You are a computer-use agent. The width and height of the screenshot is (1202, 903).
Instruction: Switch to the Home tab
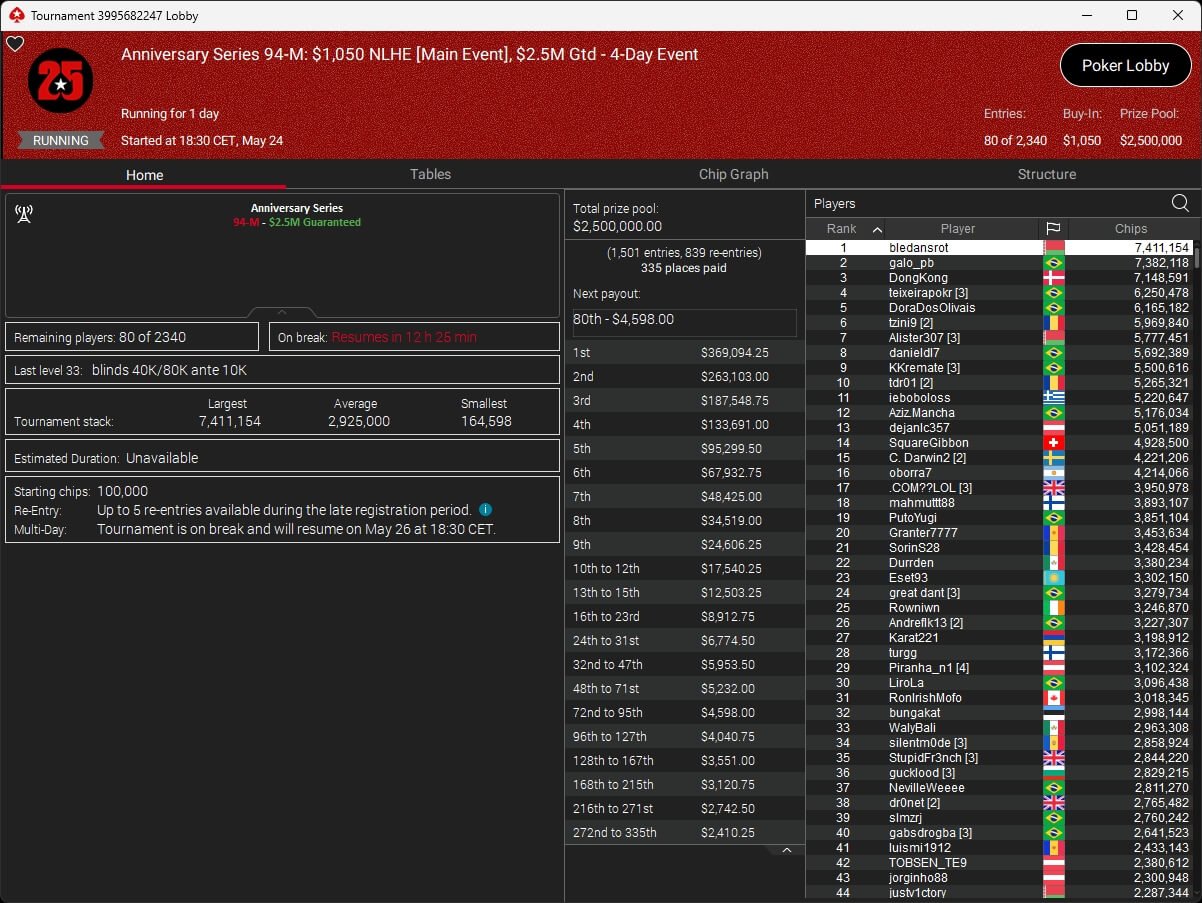point(144,175)
